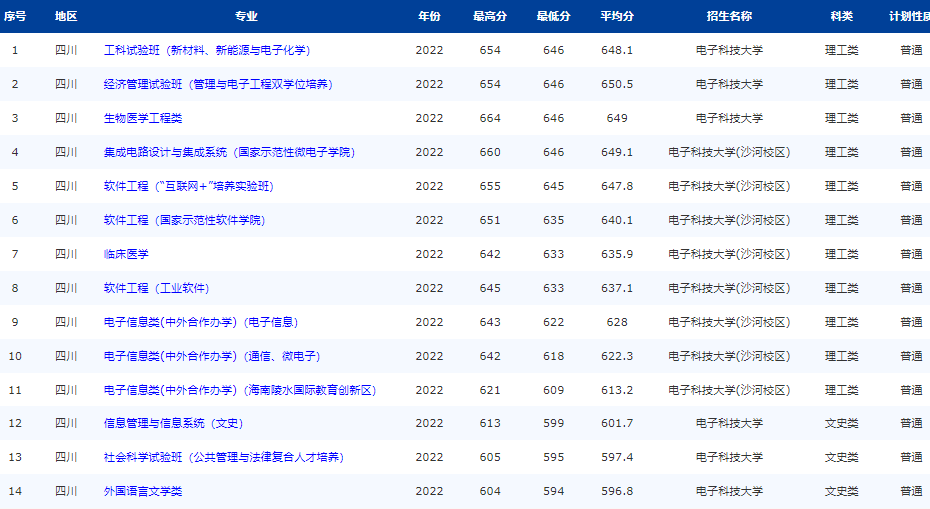Select the average score 596.8
Viewport: 930px width, 509px height.
(x=617, y=491)
